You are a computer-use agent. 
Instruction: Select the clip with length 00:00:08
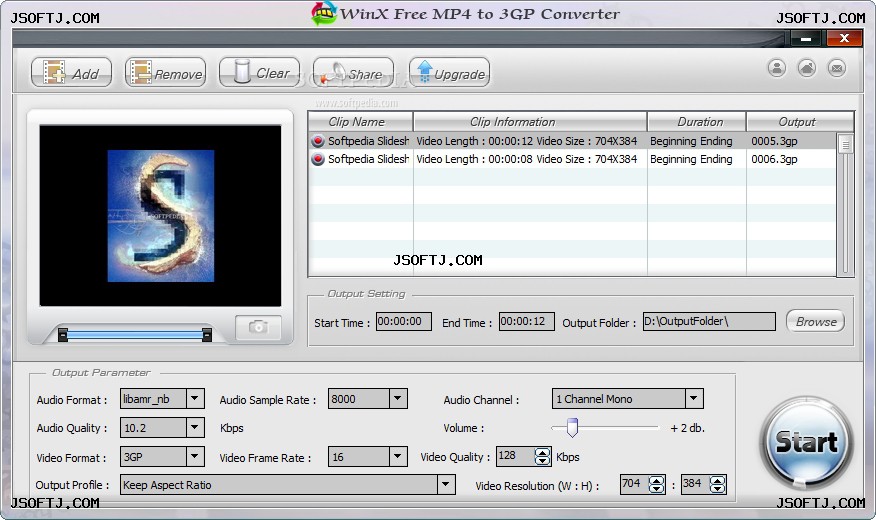572,159
